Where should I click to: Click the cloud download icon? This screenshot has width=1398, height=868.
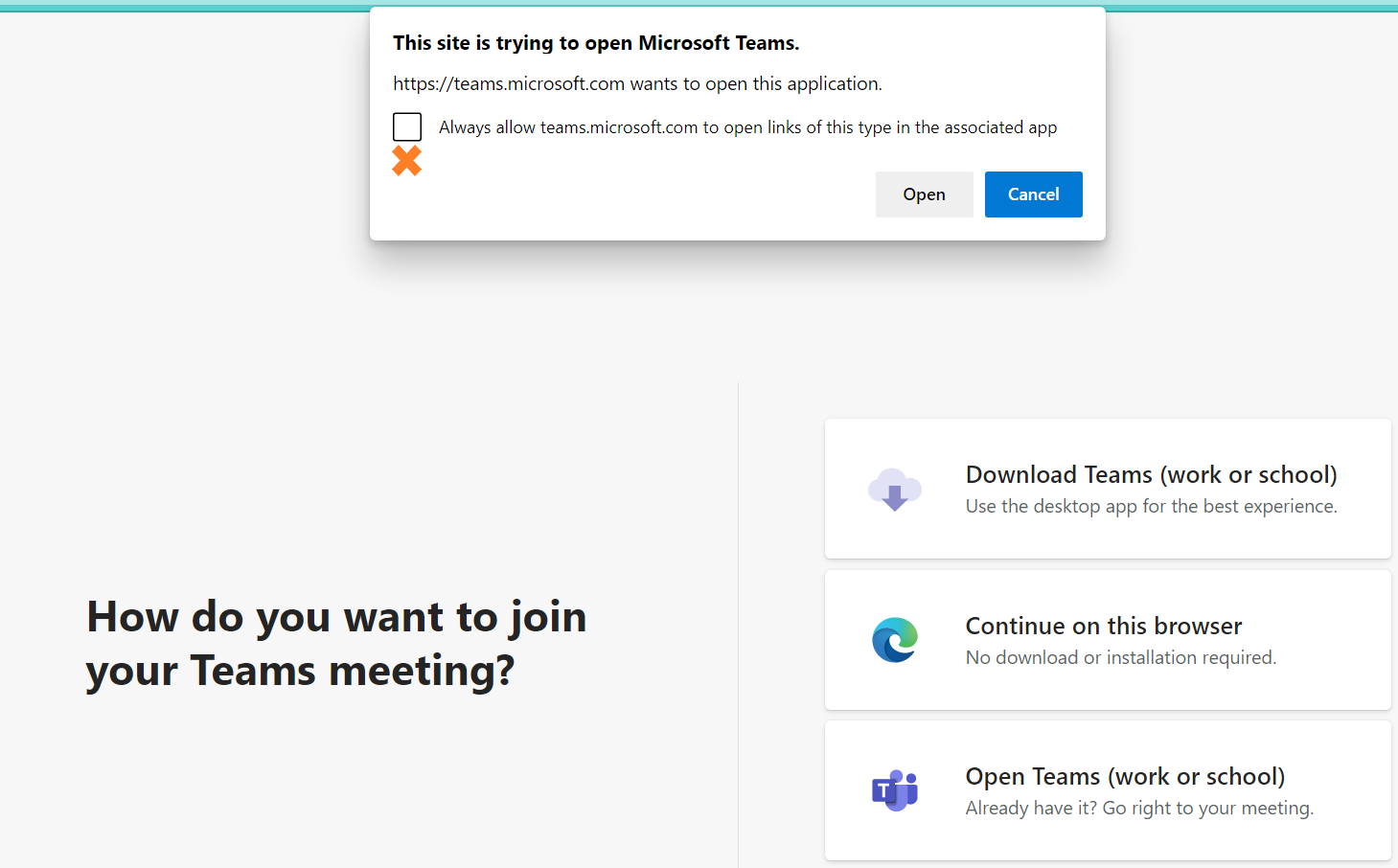click(894, 490)
